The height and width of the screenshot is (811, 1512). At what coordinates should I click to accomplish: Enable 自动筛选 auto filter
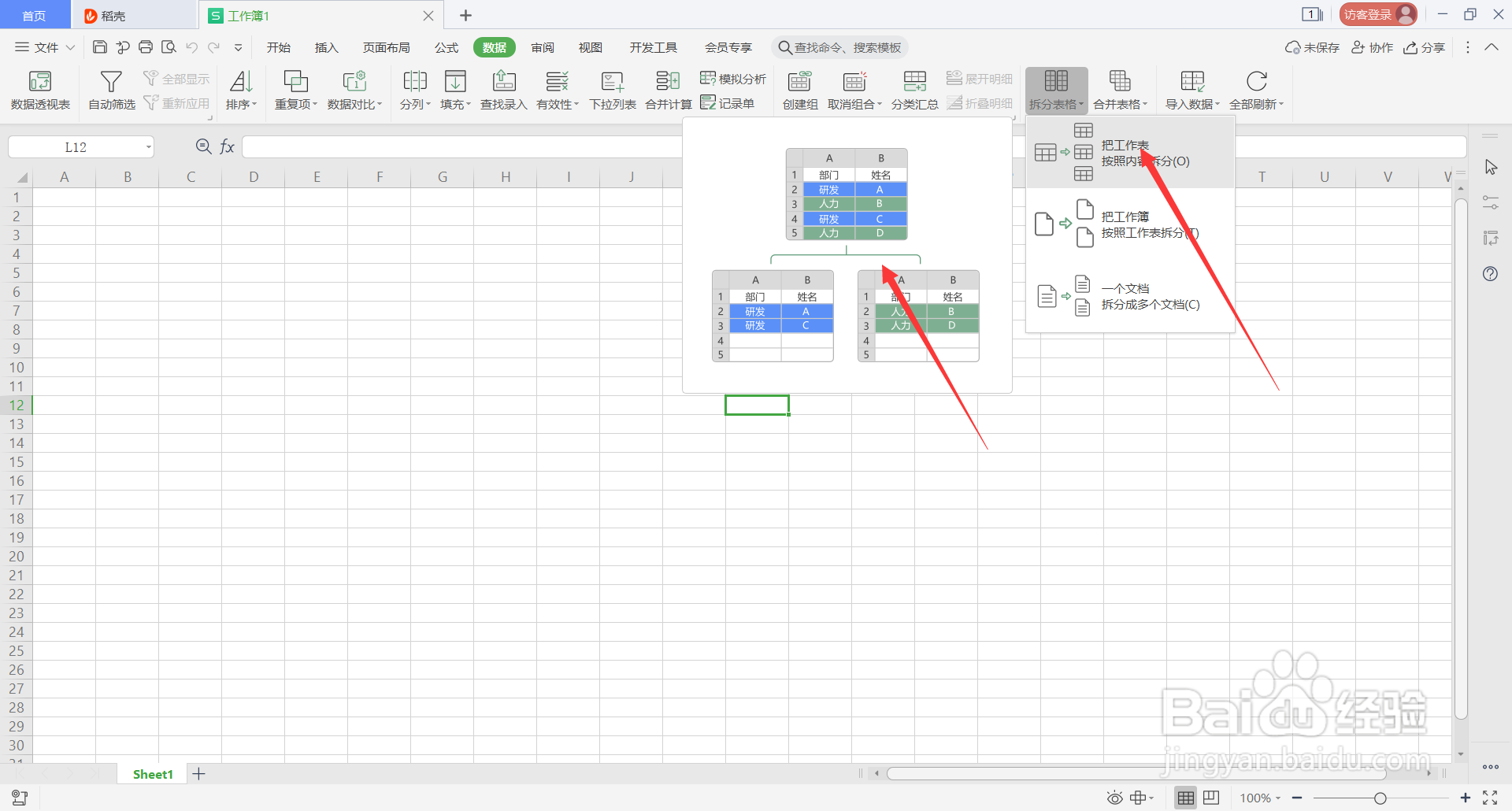coord(111,90)
